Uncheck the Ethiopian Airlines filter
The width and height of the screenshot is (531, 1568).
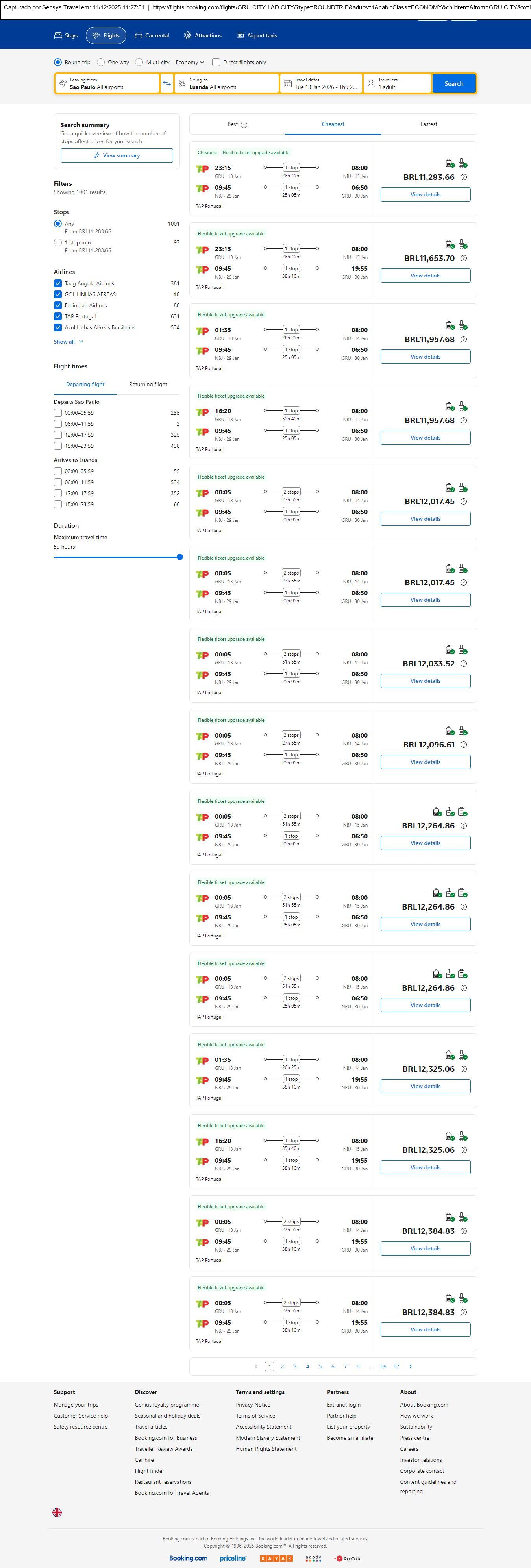coord(58,305)
